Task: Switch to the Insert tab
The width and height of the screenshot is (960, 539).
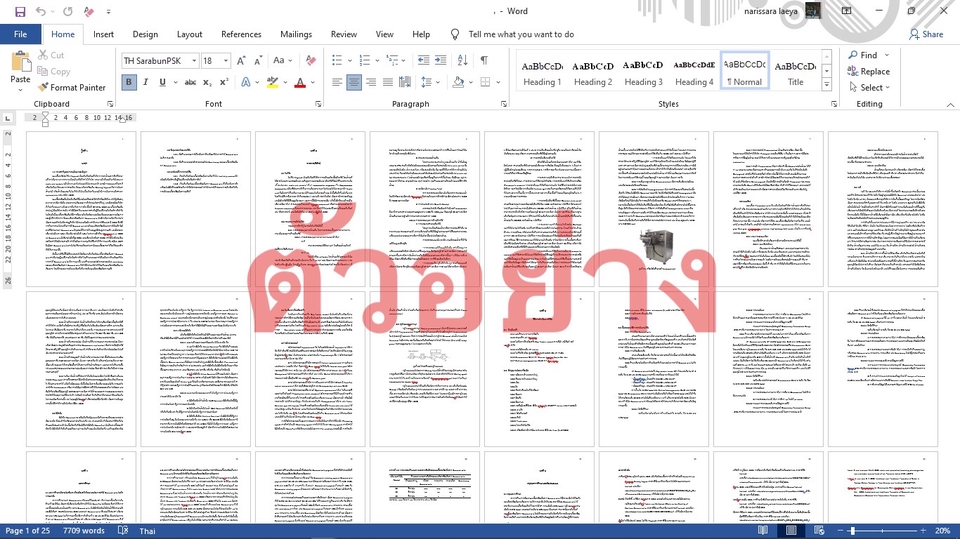Action: click(x=103, y=34)
